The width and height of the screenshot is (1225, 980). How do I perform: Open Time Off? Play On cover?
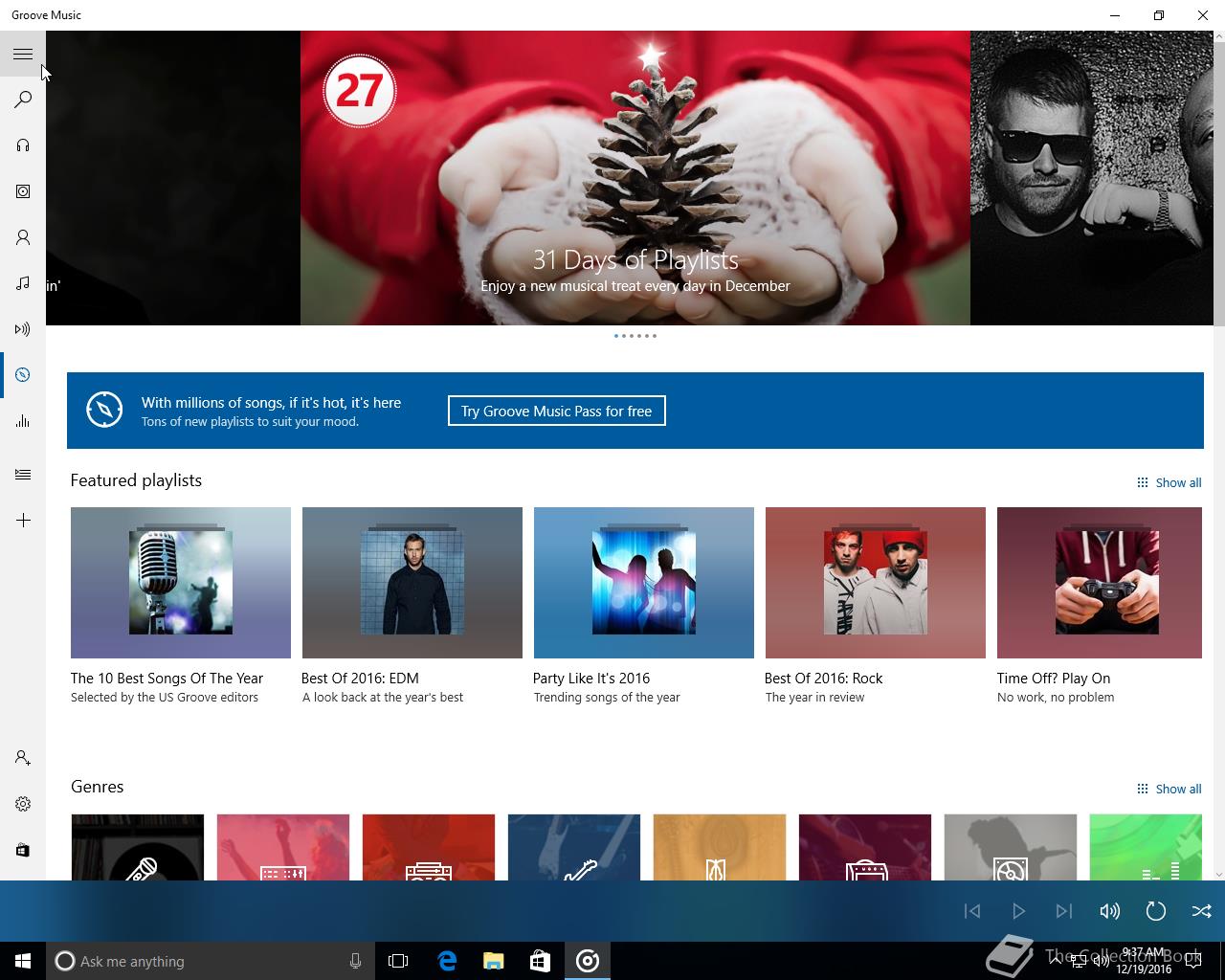click(x=1100, y=583)
